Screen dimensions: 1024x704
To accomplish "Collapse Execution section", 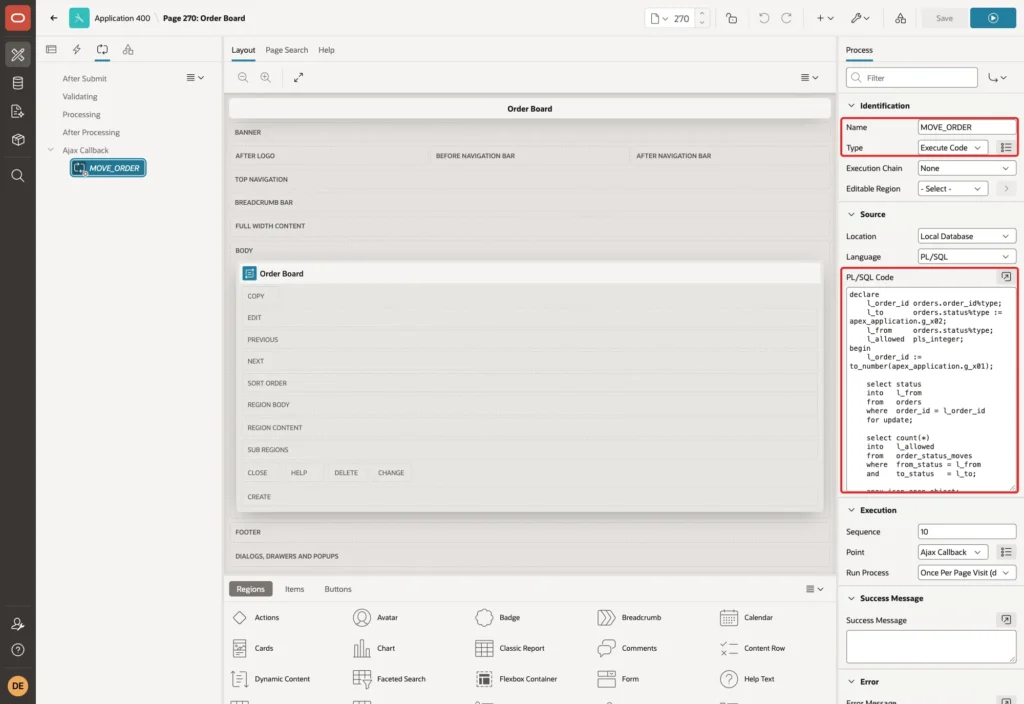I will (x=850, y=510).
